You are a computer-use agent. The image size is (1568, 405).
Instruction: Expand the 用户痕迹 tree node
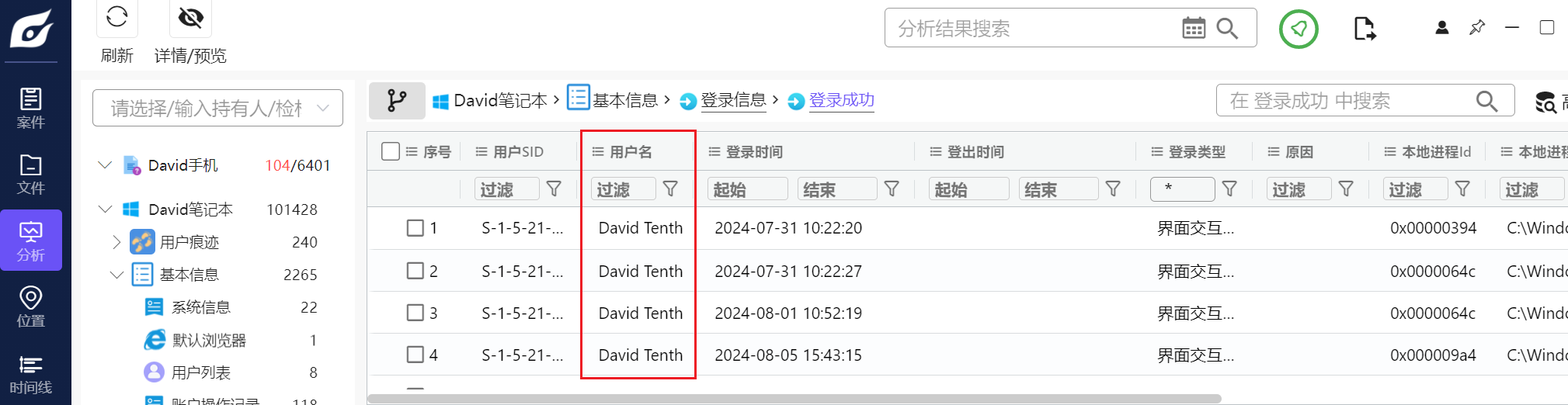pyautogui.click(x=116, y=242)
